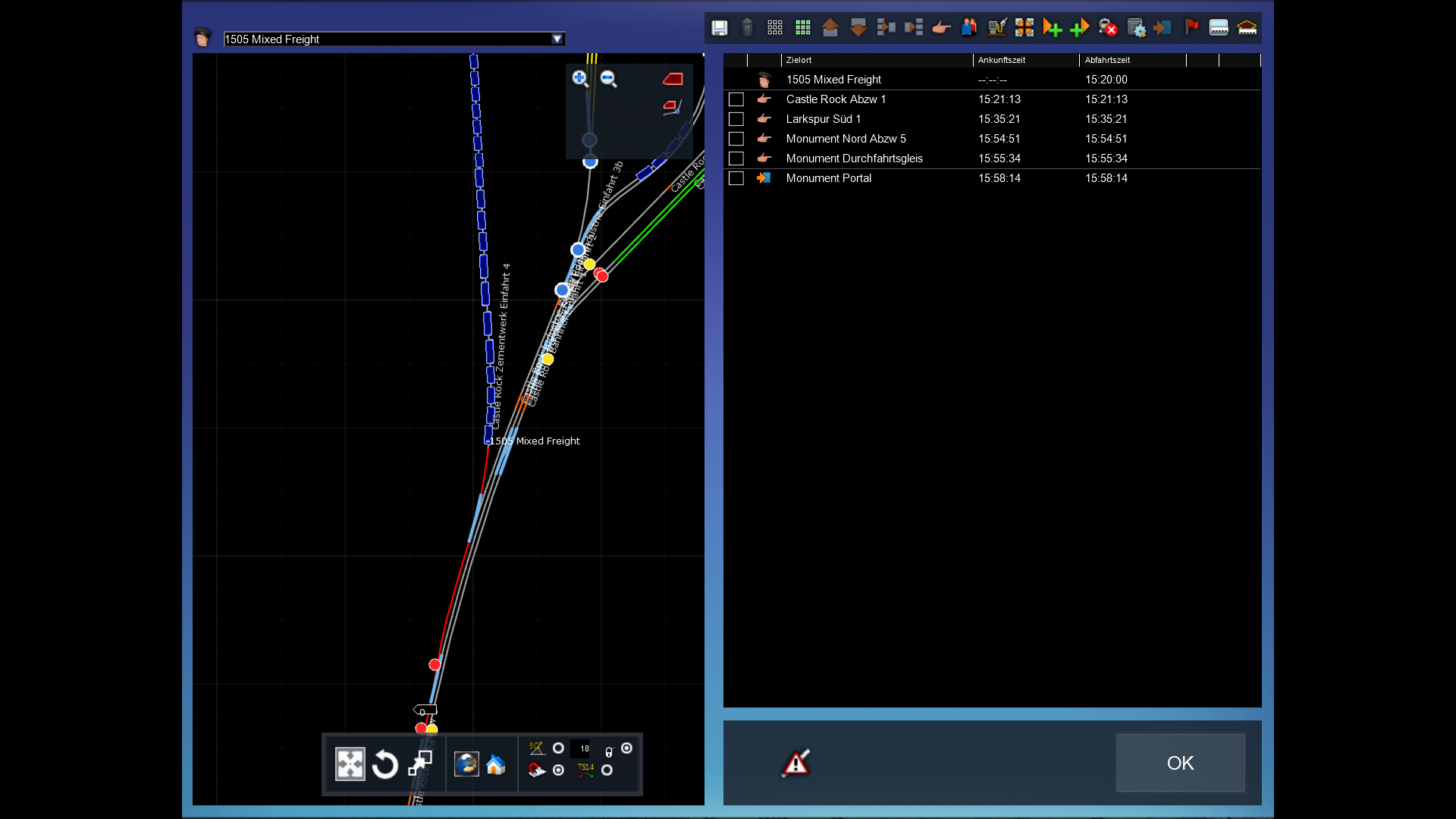Tick the Monument Portal checkbox
This screenshot has width=1456, height=819.
click(x=736, y=178)
